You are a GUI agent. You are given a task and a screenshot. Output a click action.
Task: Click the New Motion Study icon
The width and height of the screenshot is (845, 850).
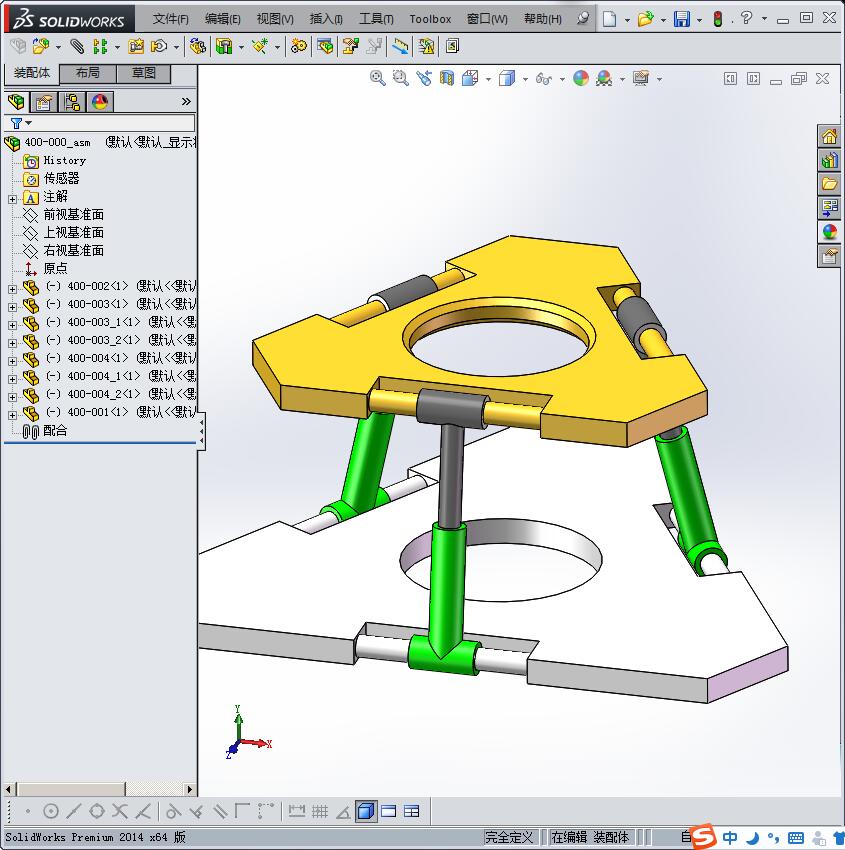coord(299,47)
